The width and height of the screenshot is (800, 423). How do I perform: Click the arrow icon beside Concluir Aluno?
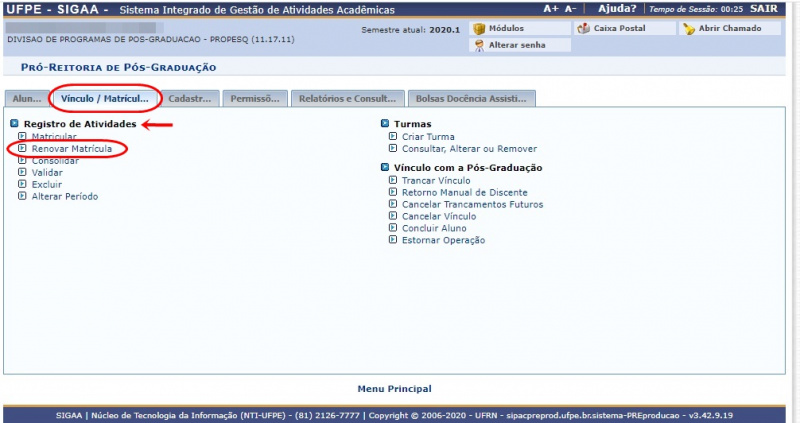click(x=392, y=228)
